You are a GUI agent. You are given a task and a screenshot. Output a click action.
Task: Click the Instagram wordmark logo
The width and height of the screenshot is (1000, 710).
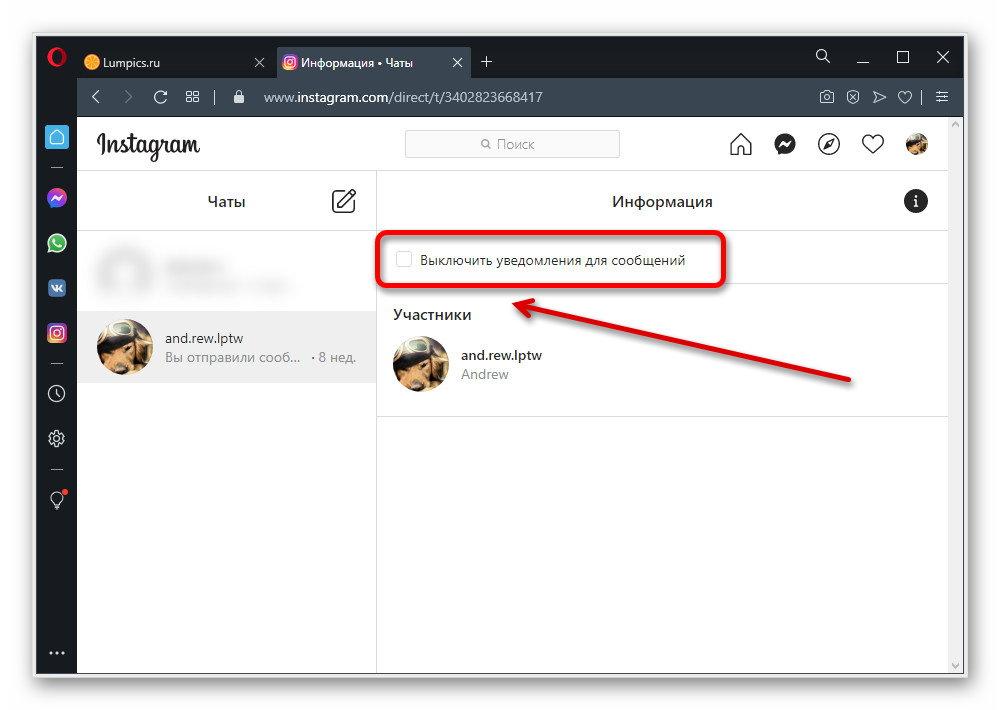tap(149, 145)
